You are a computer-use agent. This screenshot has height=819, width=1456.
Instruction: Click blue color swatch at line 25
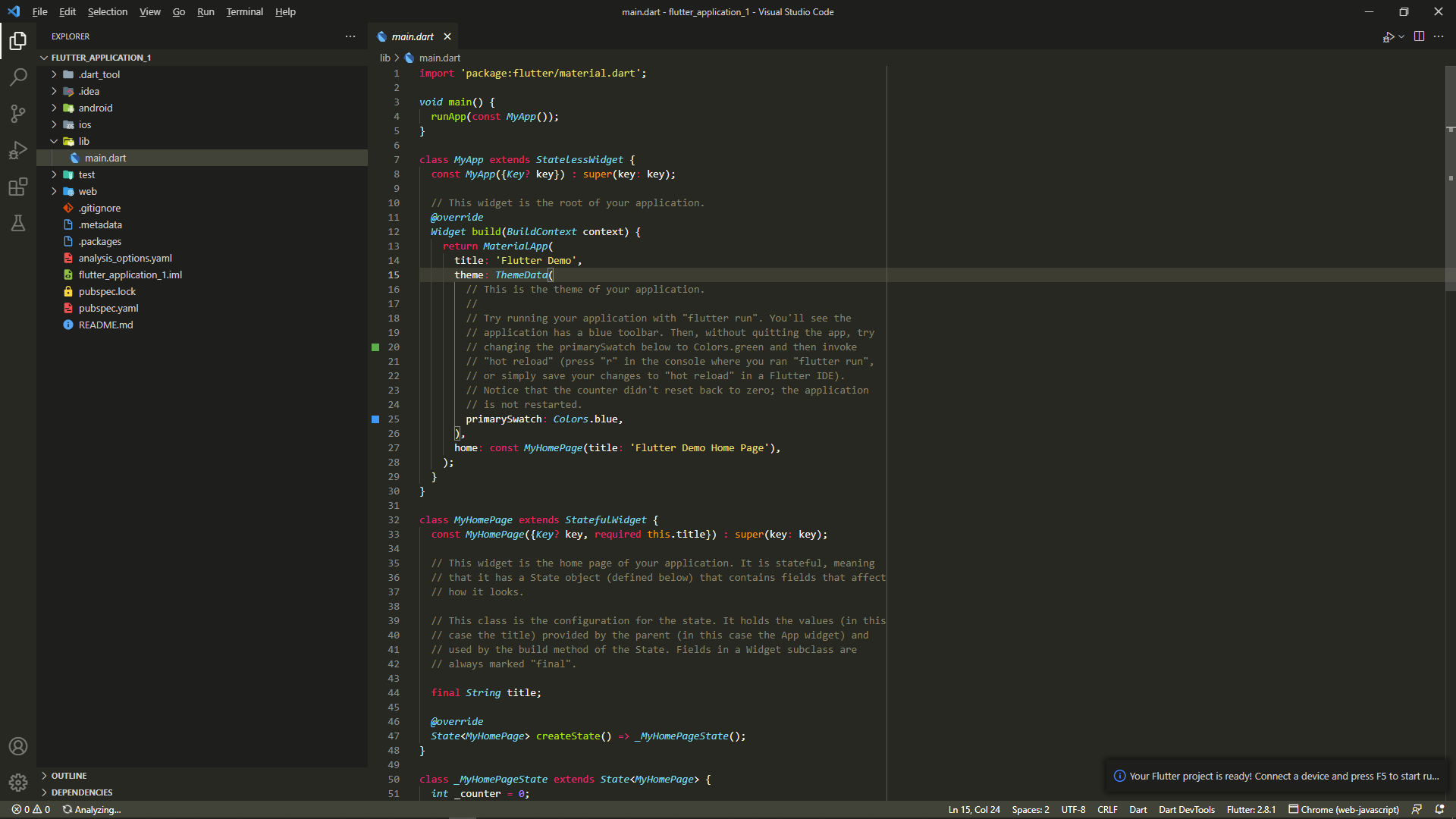click(x=375, y=419)
